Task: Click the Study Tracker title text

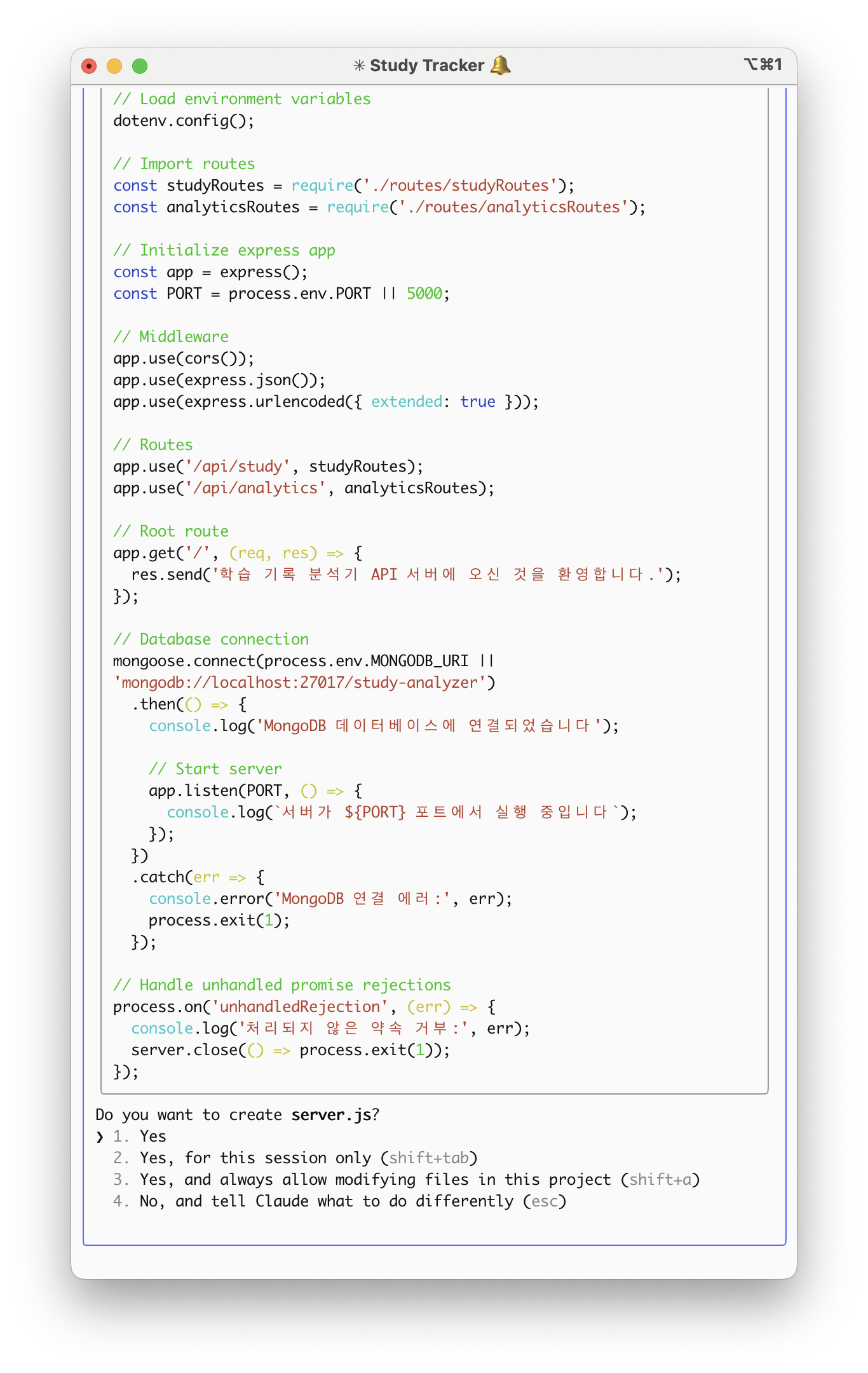Action: coord(427,65)
